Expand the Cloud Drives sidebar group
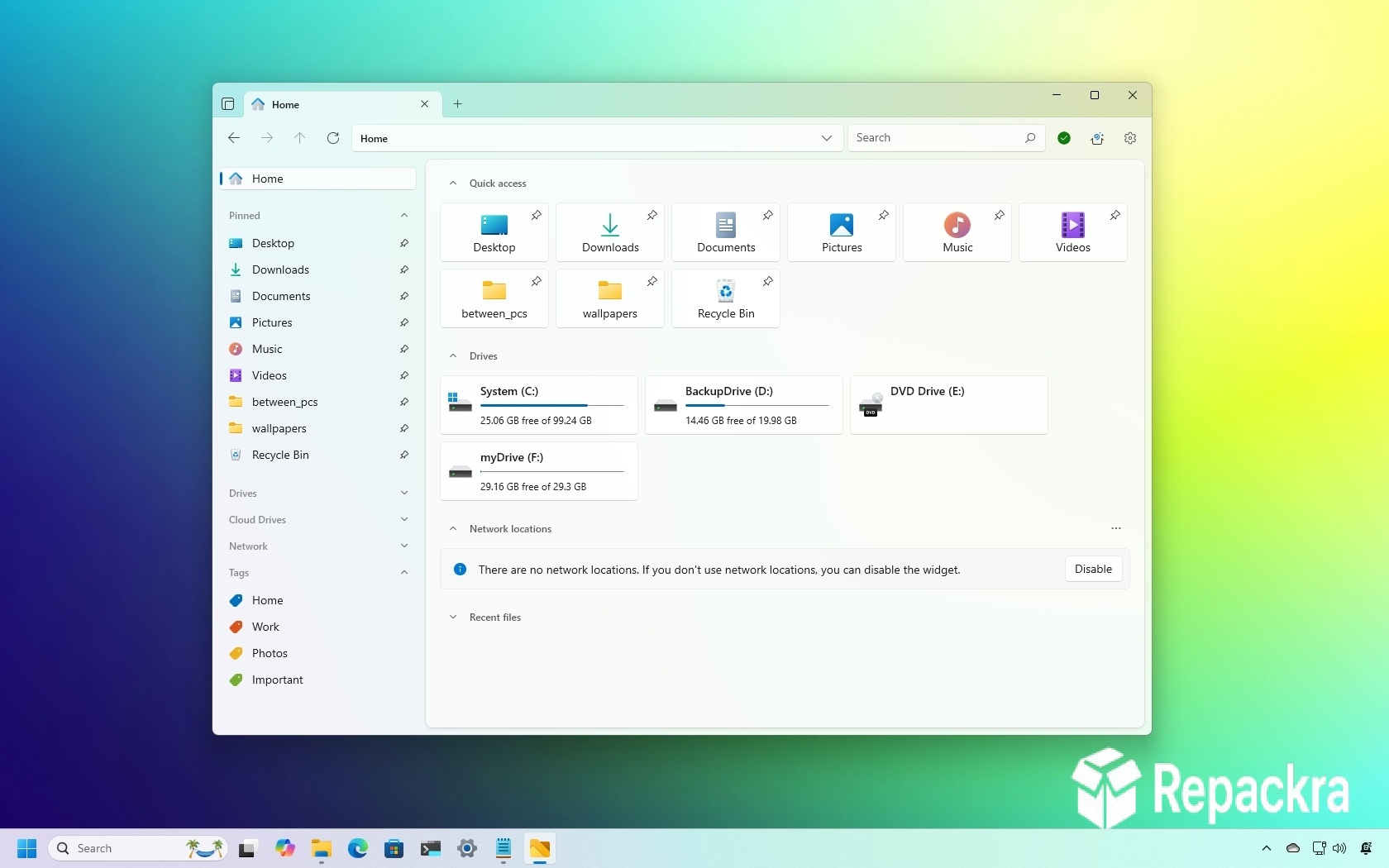This screenshot has height=868, width=1389. pyautogui.click(x=404, y=520)
